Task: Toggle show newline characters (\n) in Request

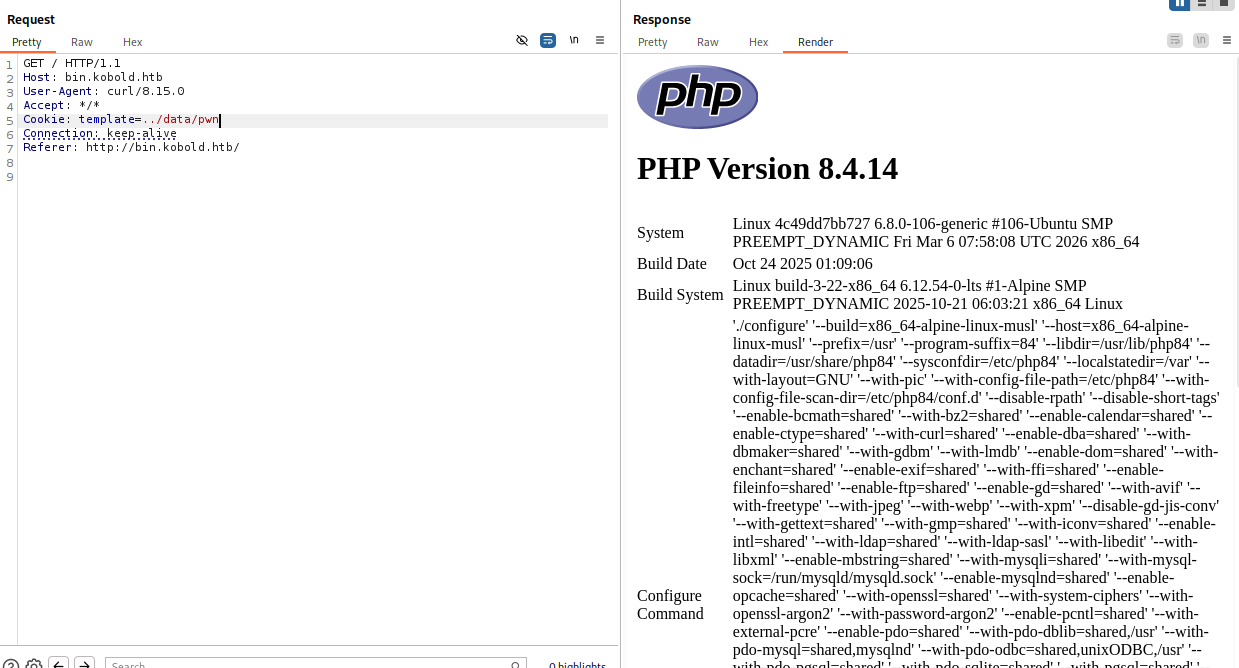Action: coord(574,40)
